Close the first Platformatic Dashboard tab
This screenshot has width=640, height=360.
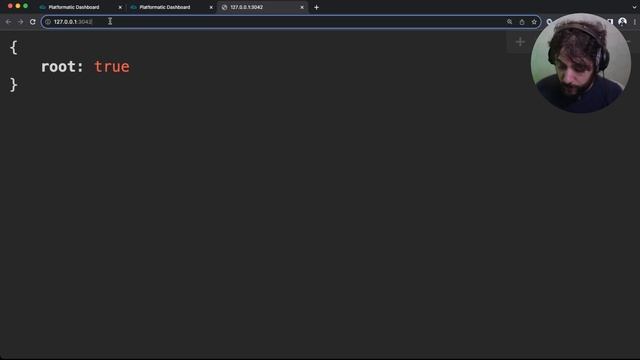[120, 7]
